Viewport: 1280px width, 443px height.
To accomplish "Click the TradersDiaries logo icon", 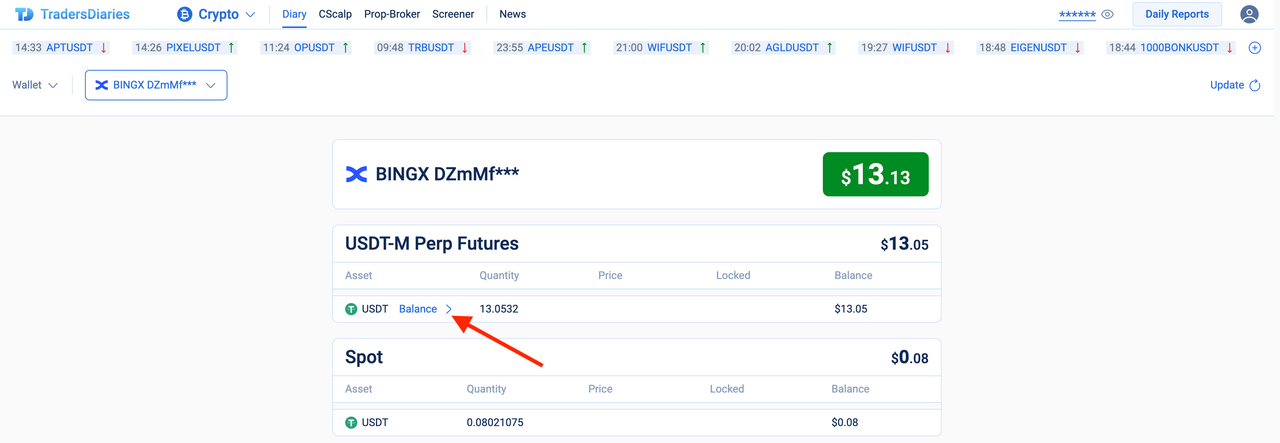I will 24,14.
